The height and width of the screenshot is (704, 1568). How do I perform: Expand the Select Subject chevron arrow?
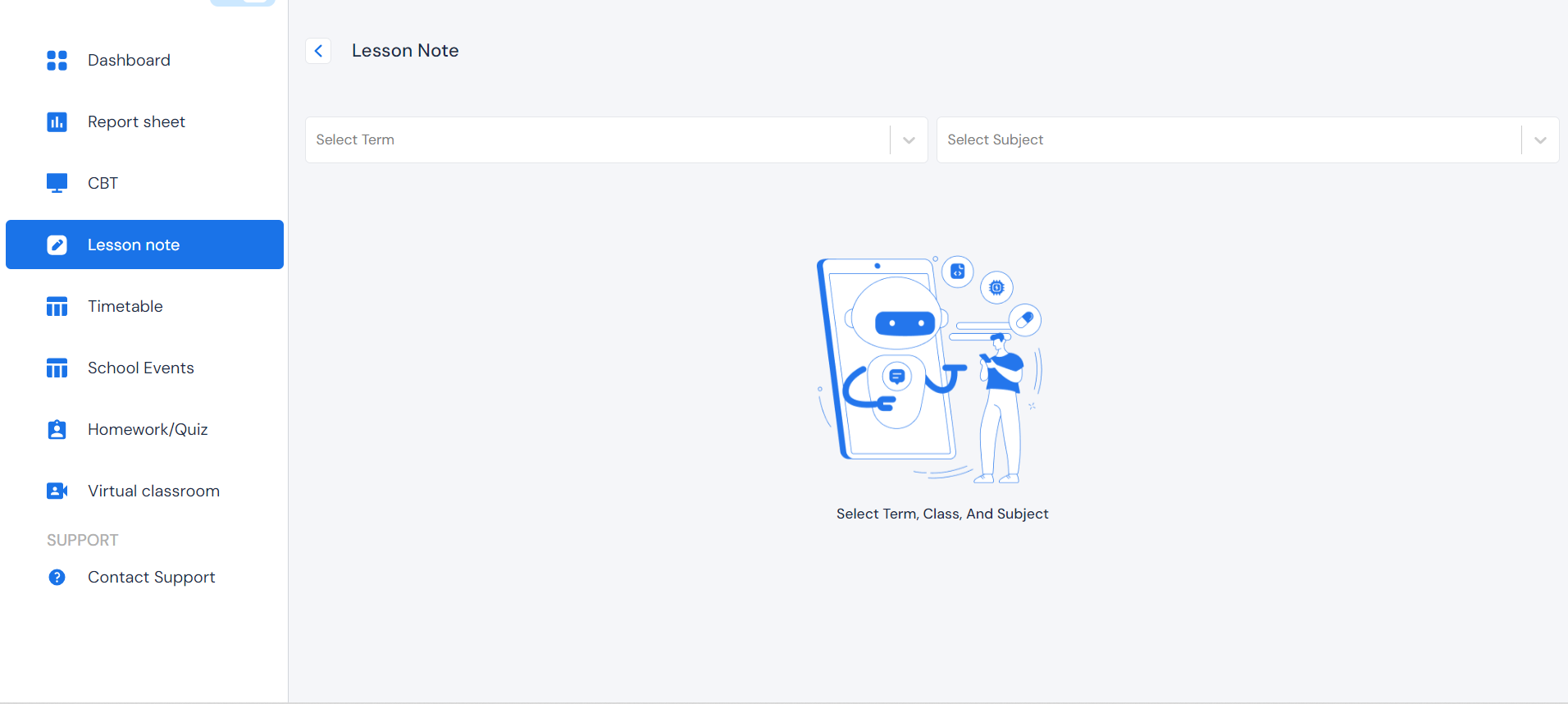point(1540,140)
